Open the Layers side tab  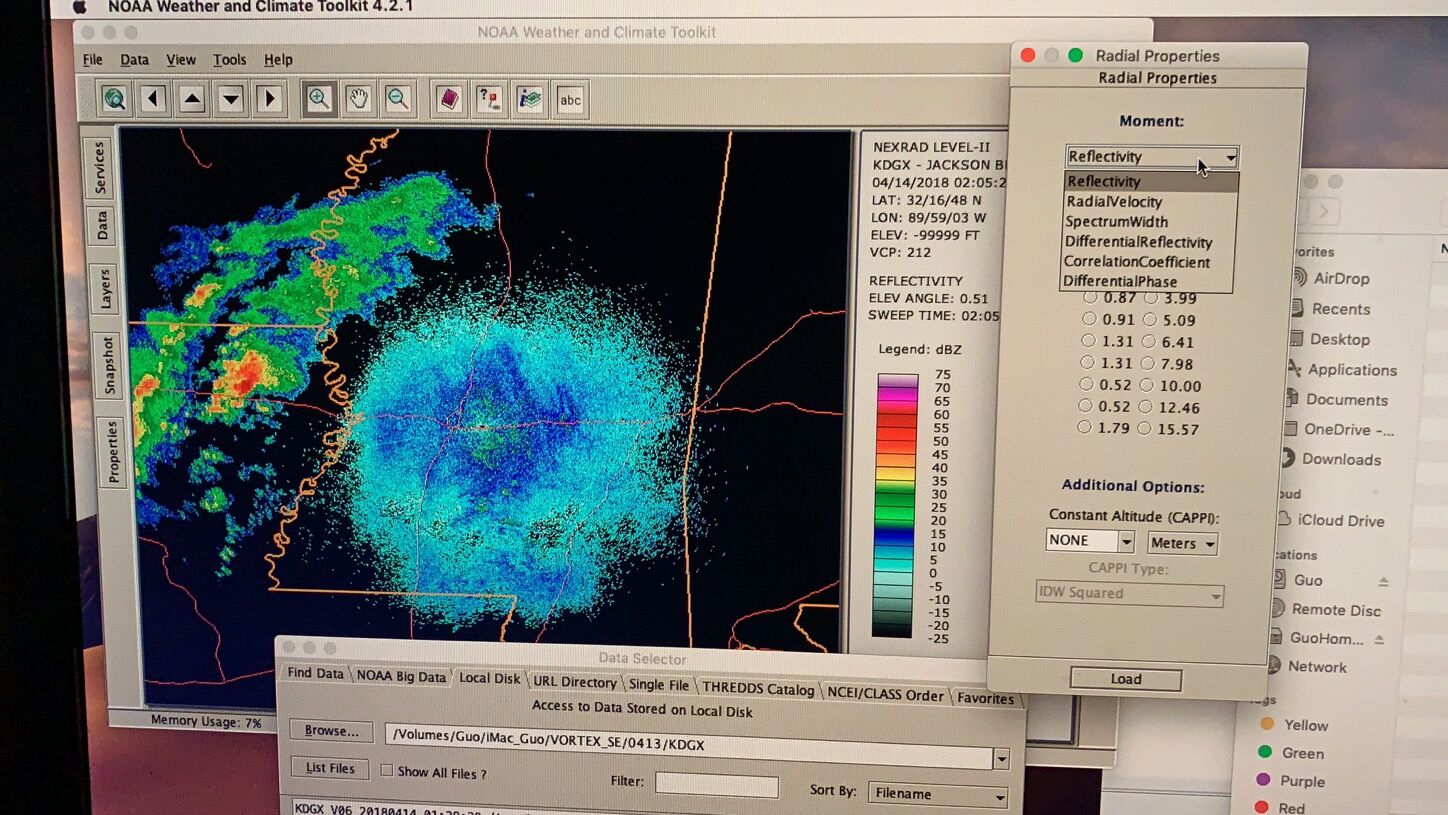[x=104, y=290]
